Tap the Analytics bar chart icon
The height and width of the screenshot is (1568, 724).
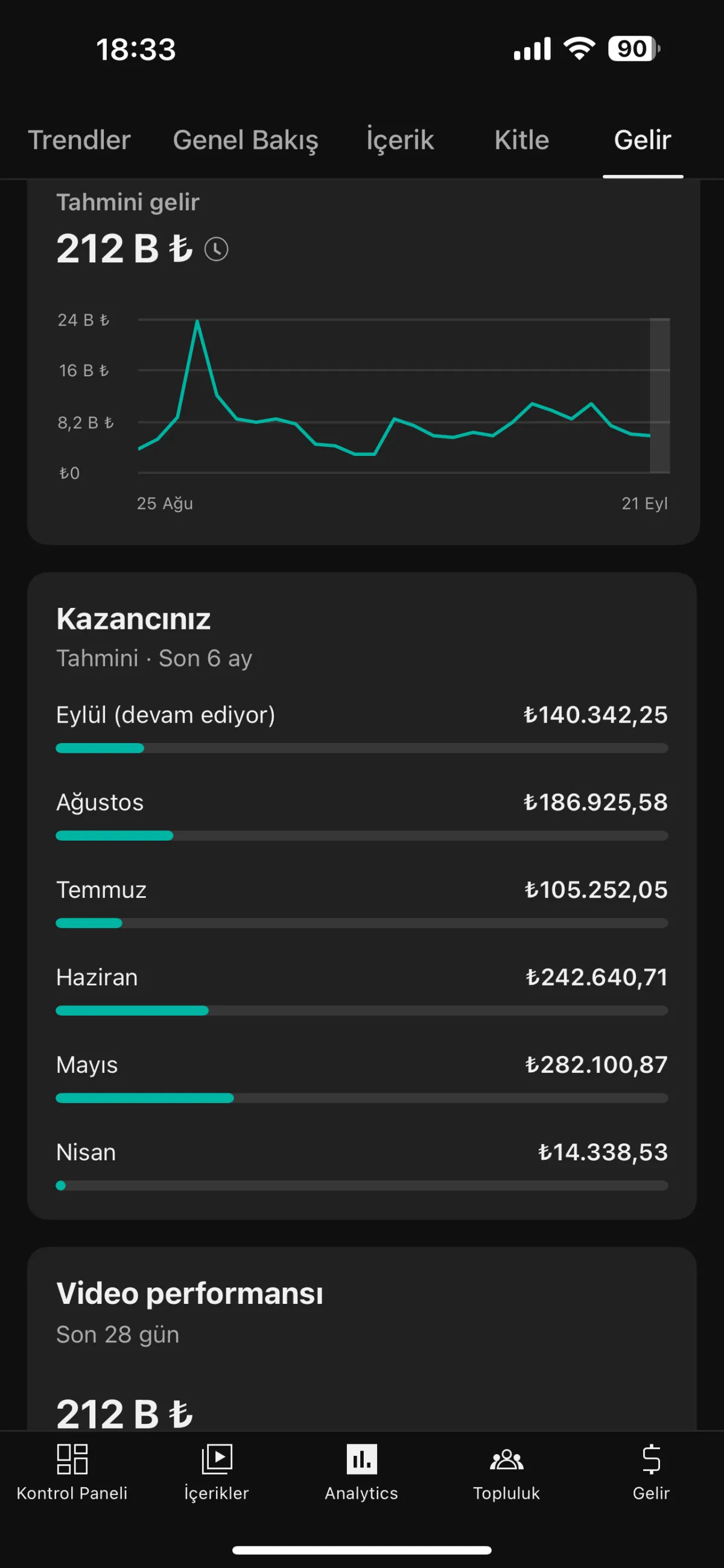click(361, 1459)
